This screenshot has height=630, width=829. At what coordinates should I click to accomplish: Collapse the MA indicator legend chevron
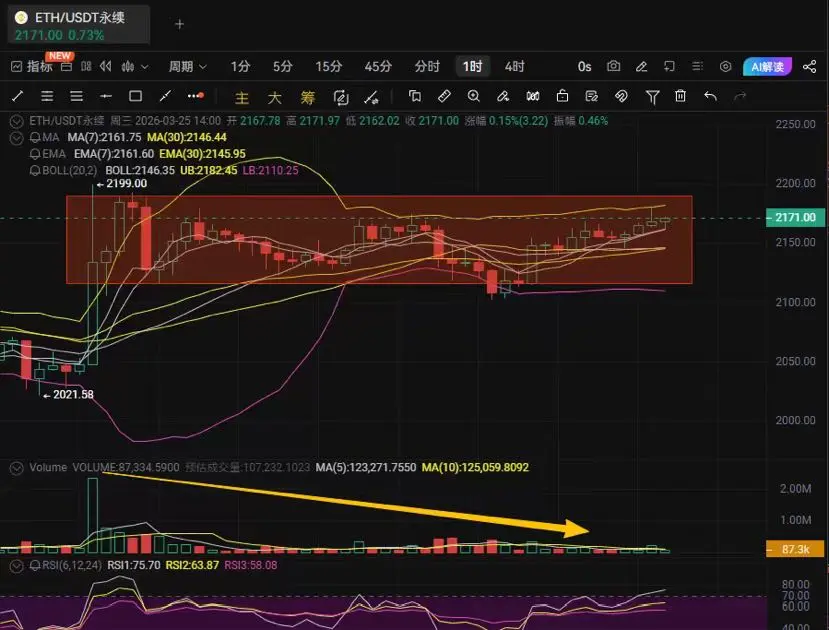pyautogui.click(x=17, y=138)
